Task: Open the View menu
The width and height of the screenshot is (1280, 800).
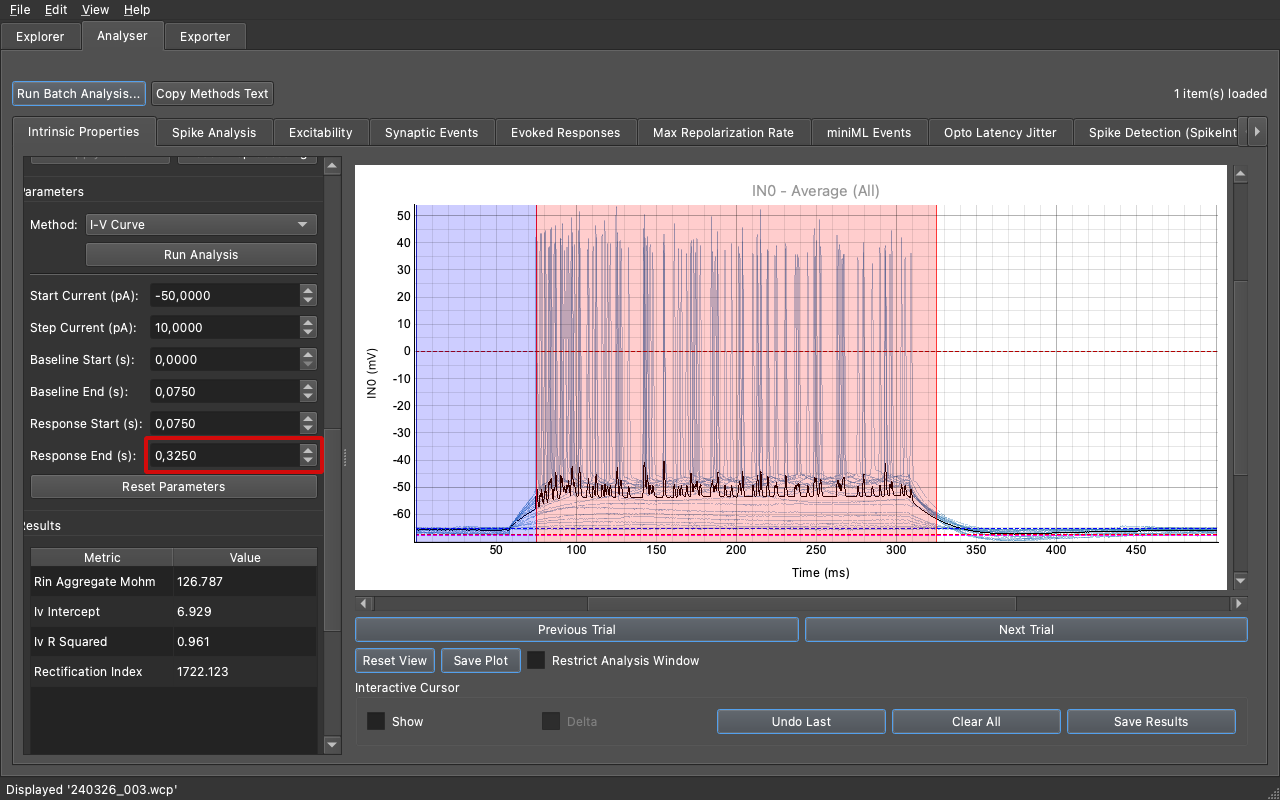Action: (x=96, y=10)
